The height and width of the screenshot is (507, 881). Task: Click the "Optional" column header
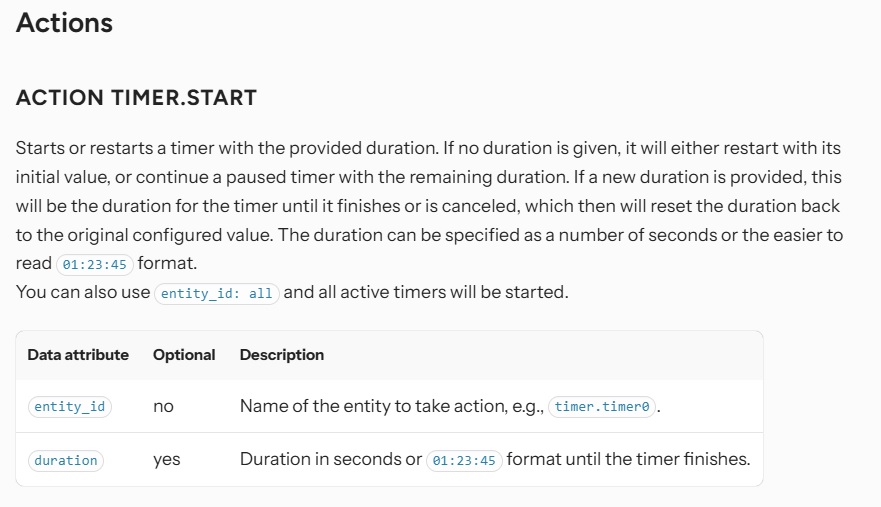pyautogui.click(x=184, y=355)
